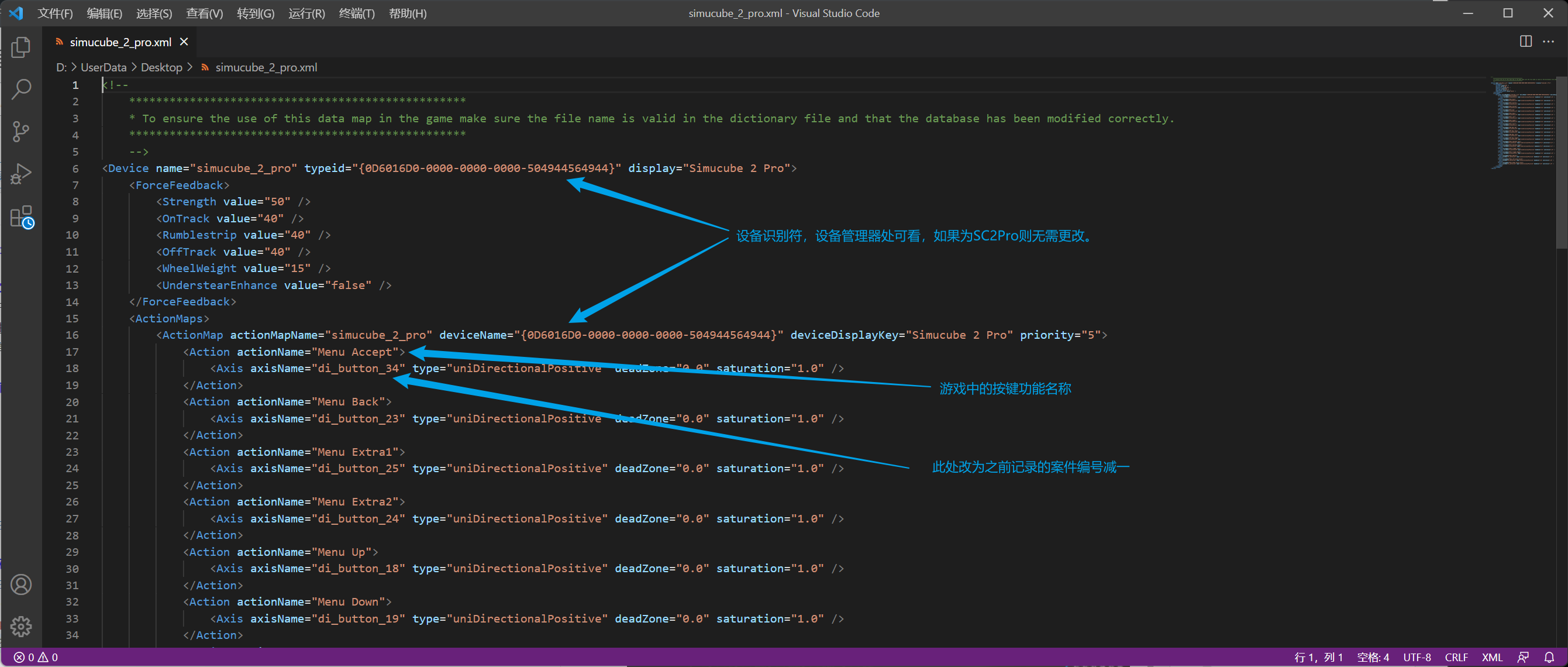Screen dimensions: 1568x667
Task: Change indentation via 空格: 4
Action: (x=1373, y=657)
